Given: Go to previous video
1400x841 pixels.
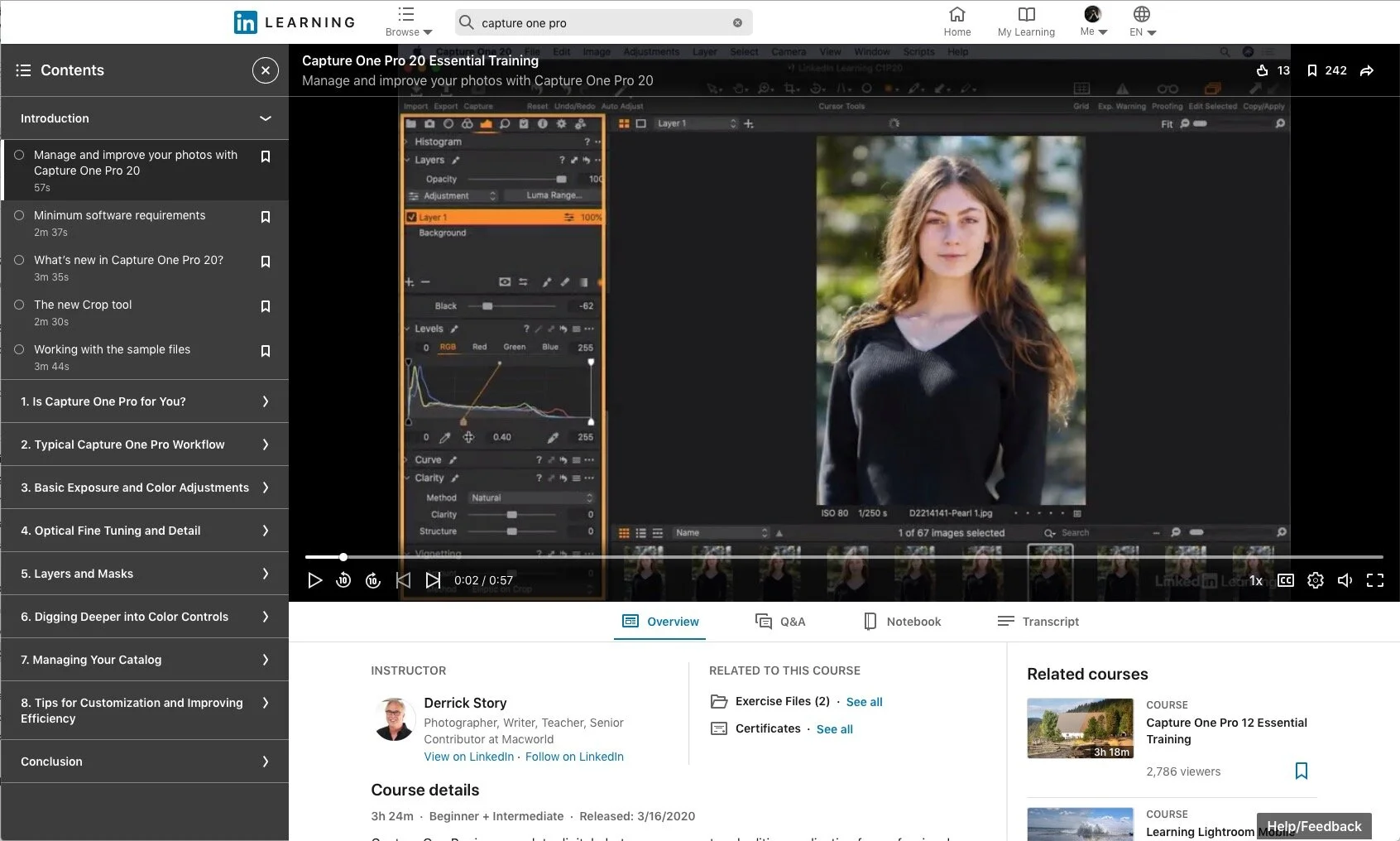Looking at the screenshot, I should tap(403, 580).
